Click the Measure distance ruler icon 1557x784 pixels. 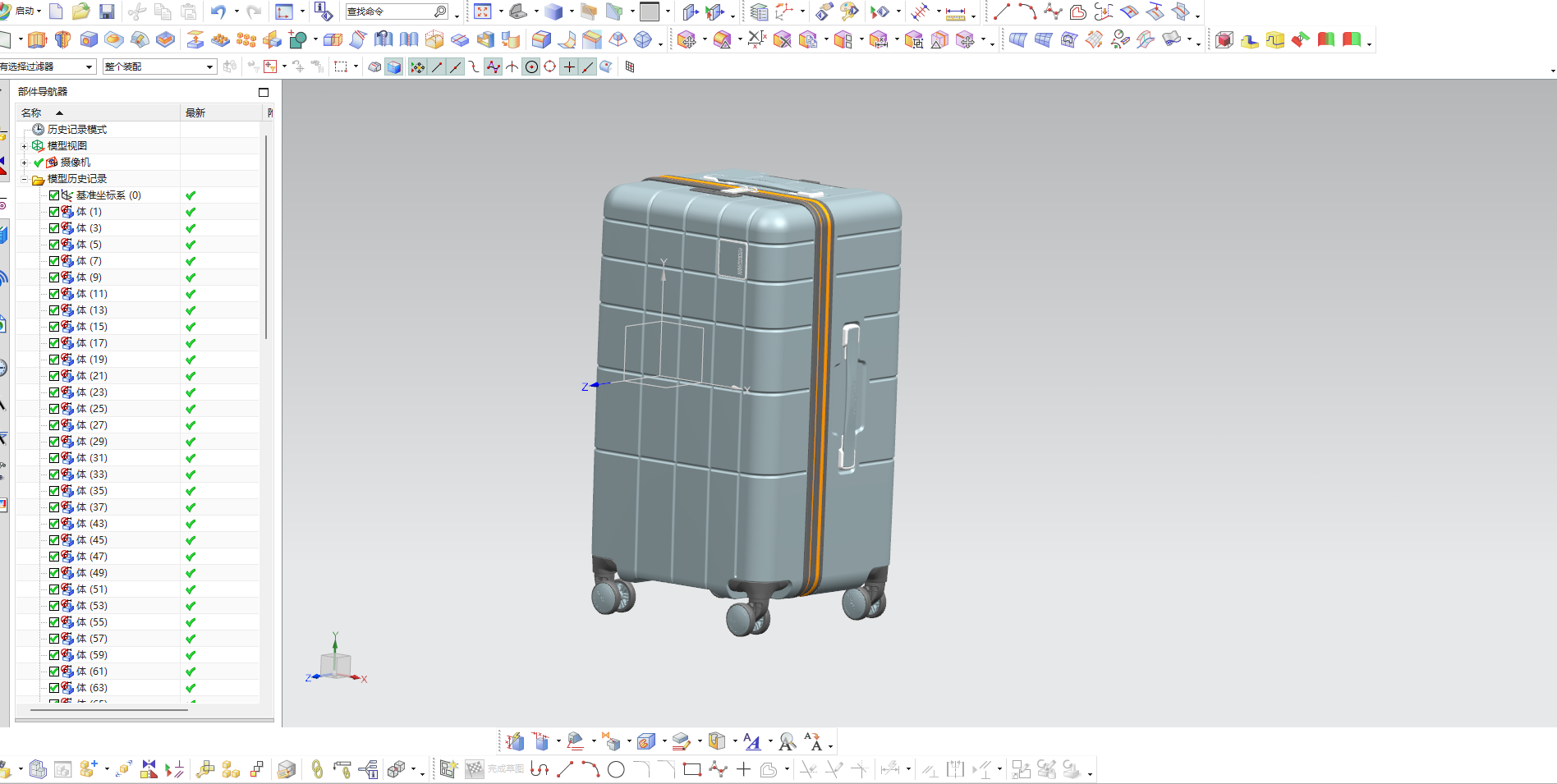[x=955, y=13]
